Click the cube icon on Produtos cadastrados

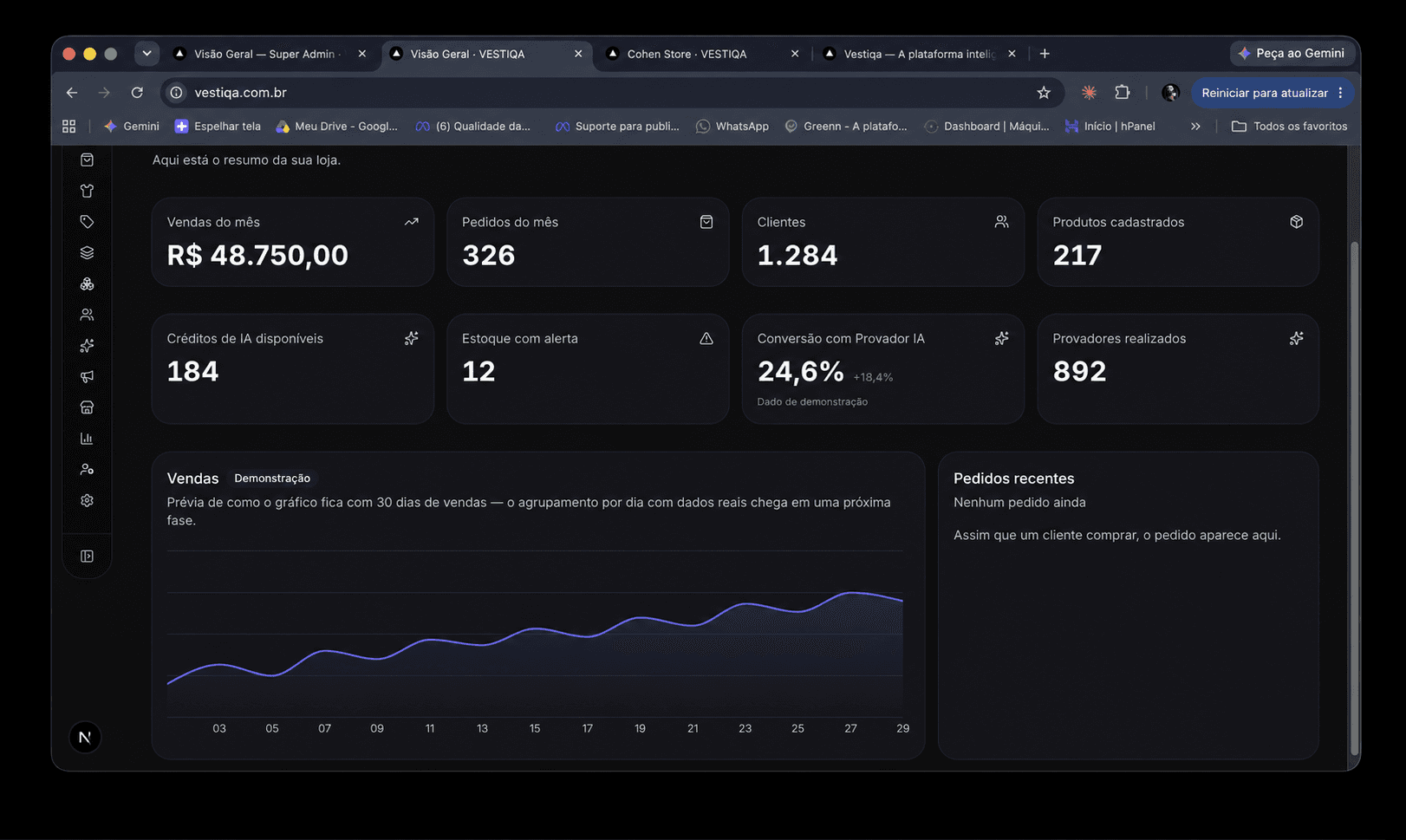tap(1297, 222)
